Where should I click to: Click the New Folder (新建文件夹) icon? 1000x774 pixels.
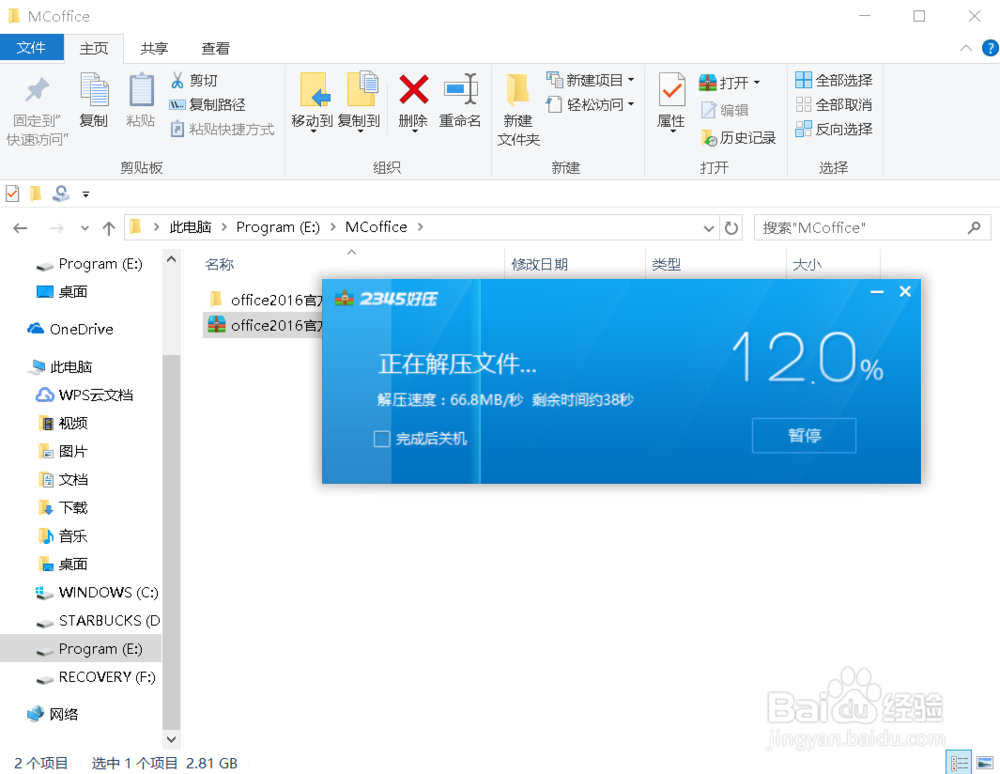(x=517, y=89)
